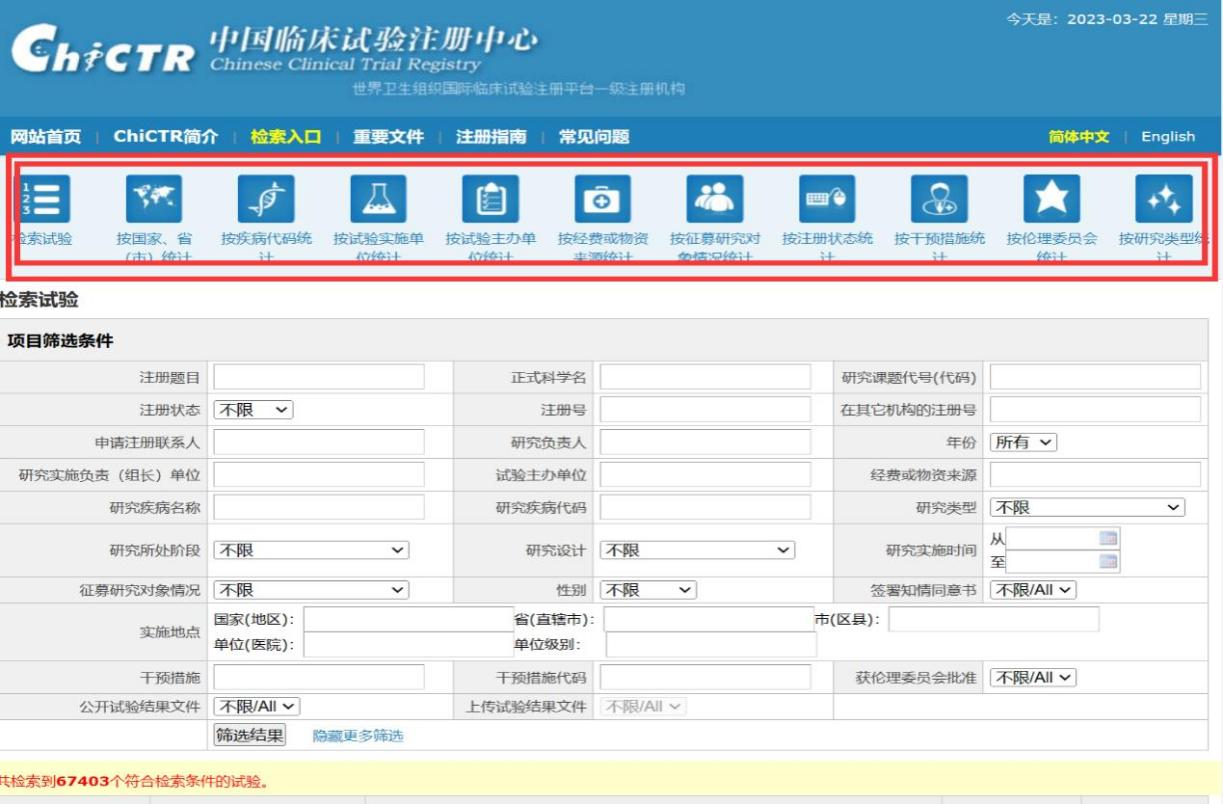
Task: Click the 注册题目 text input field
Action: tap(319, 377)
